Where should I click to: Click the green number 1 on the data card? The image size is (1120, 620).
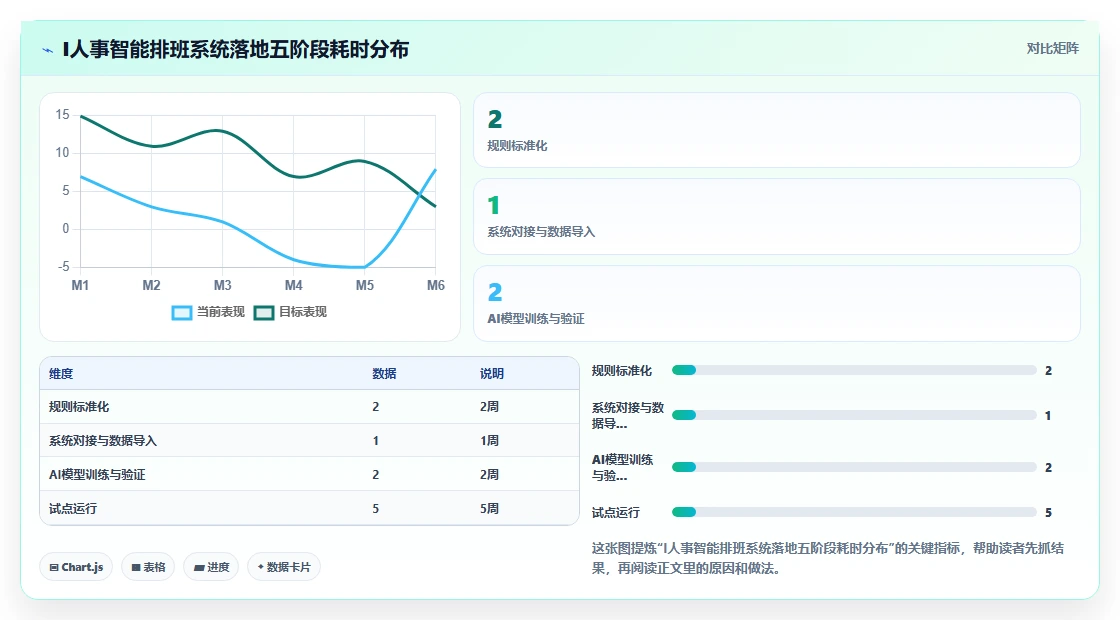pos(494,206)
